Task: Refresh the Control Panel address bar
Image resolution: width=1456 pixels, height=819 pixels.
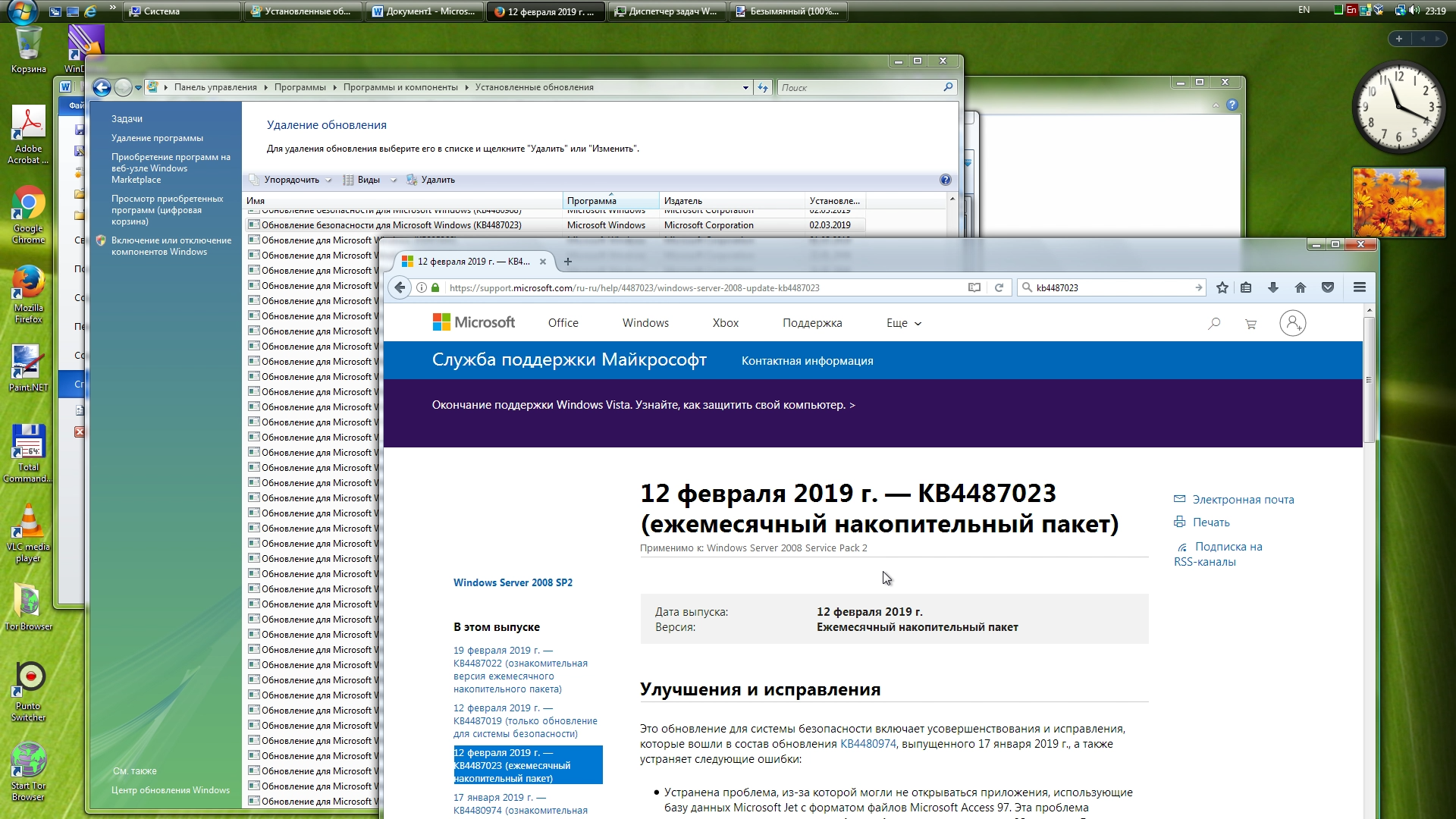Action: pos(763,87)
